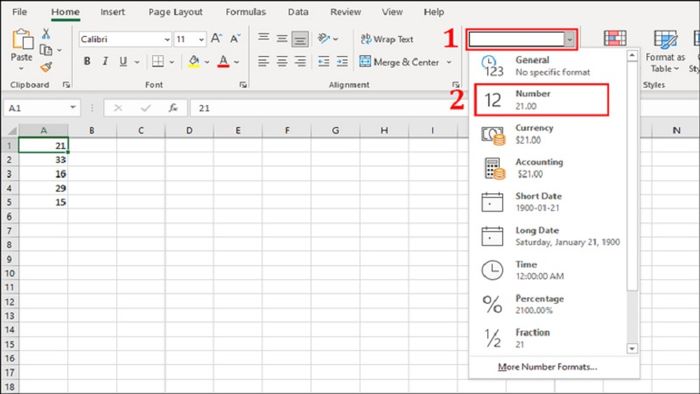Align text right

click(x=300, y=61)
